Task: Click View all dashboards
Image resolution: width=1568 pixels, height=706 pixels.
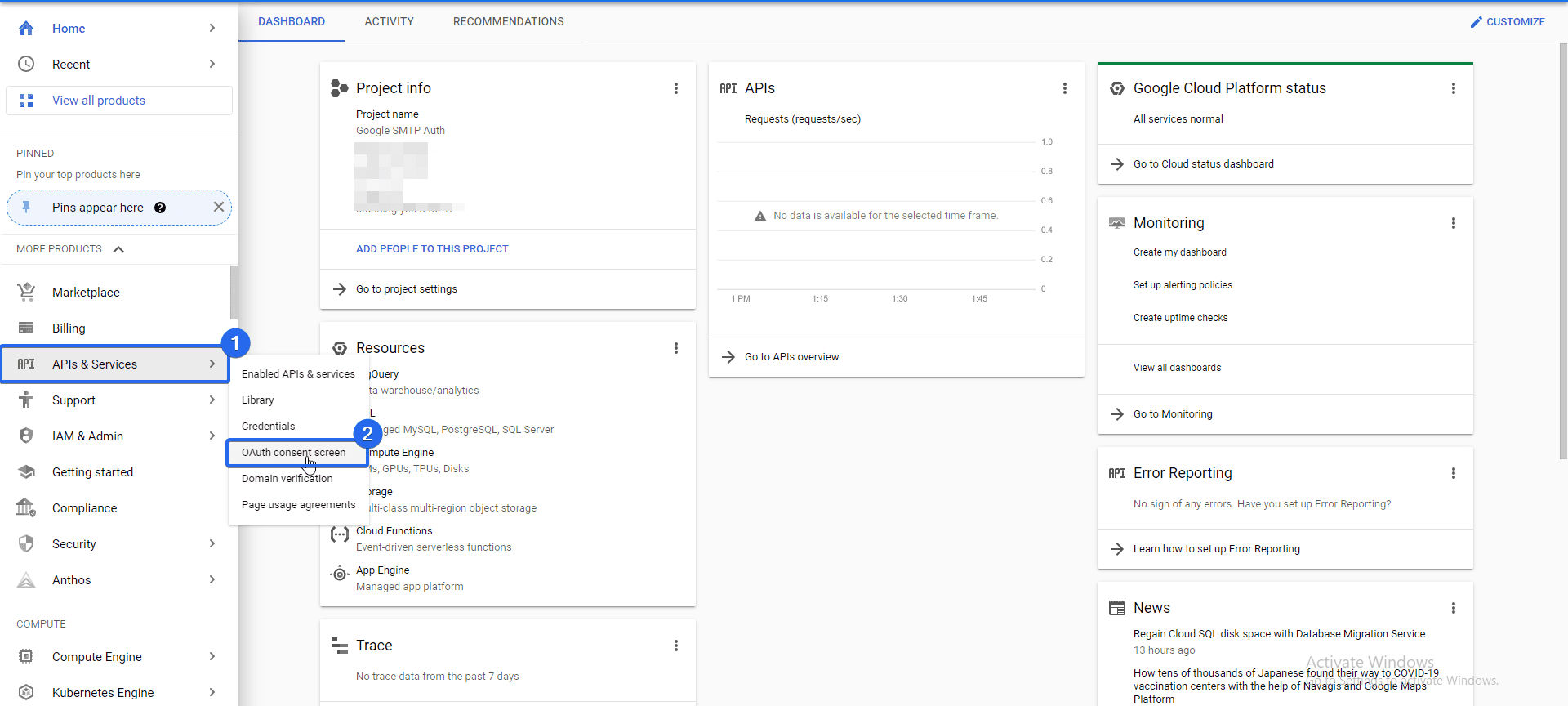Action: tap(1177, 368)
